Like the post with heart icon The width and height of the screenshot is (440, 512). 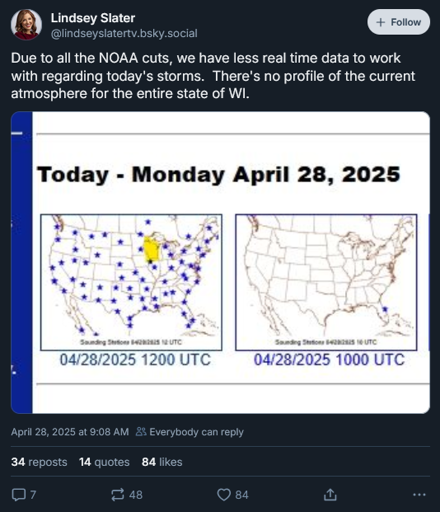point(224,495)
